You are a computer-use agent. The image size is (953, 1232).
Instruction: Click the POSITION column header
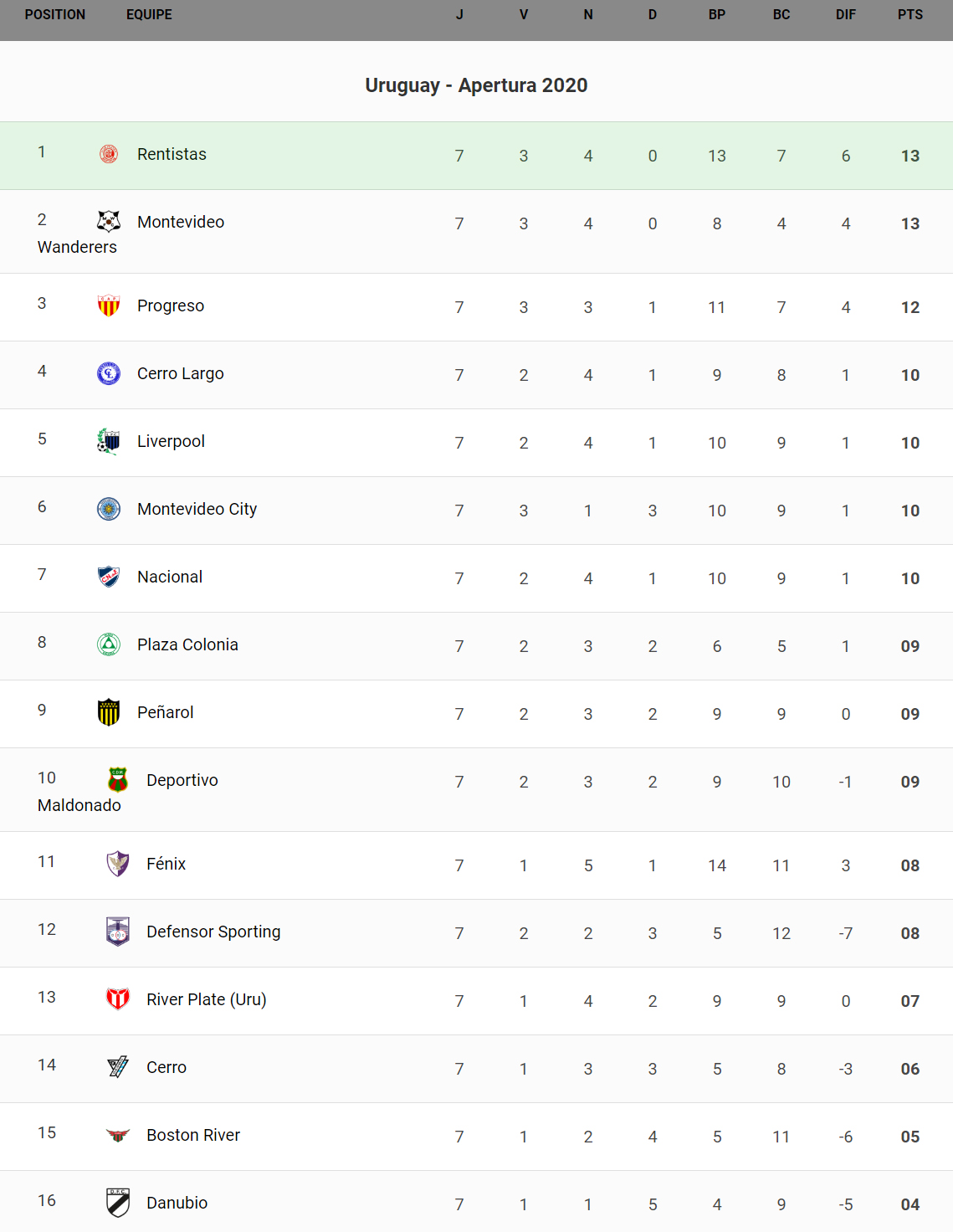pyautogui.click(x=55, y=14)
